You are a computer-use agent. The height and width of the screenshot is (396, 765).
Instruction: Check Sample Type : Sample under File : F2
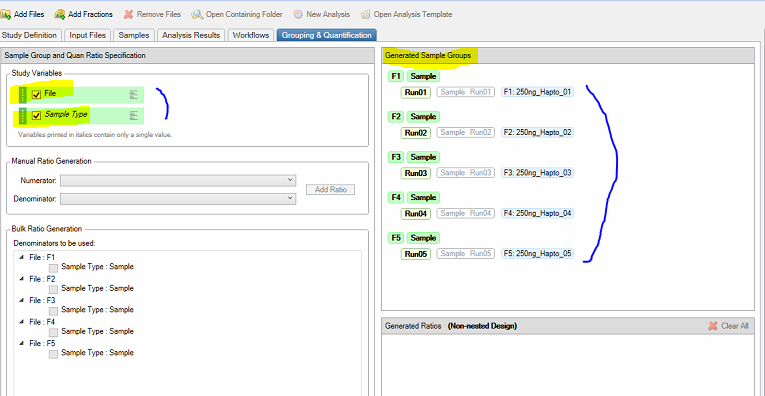click(x=54, y=289)
